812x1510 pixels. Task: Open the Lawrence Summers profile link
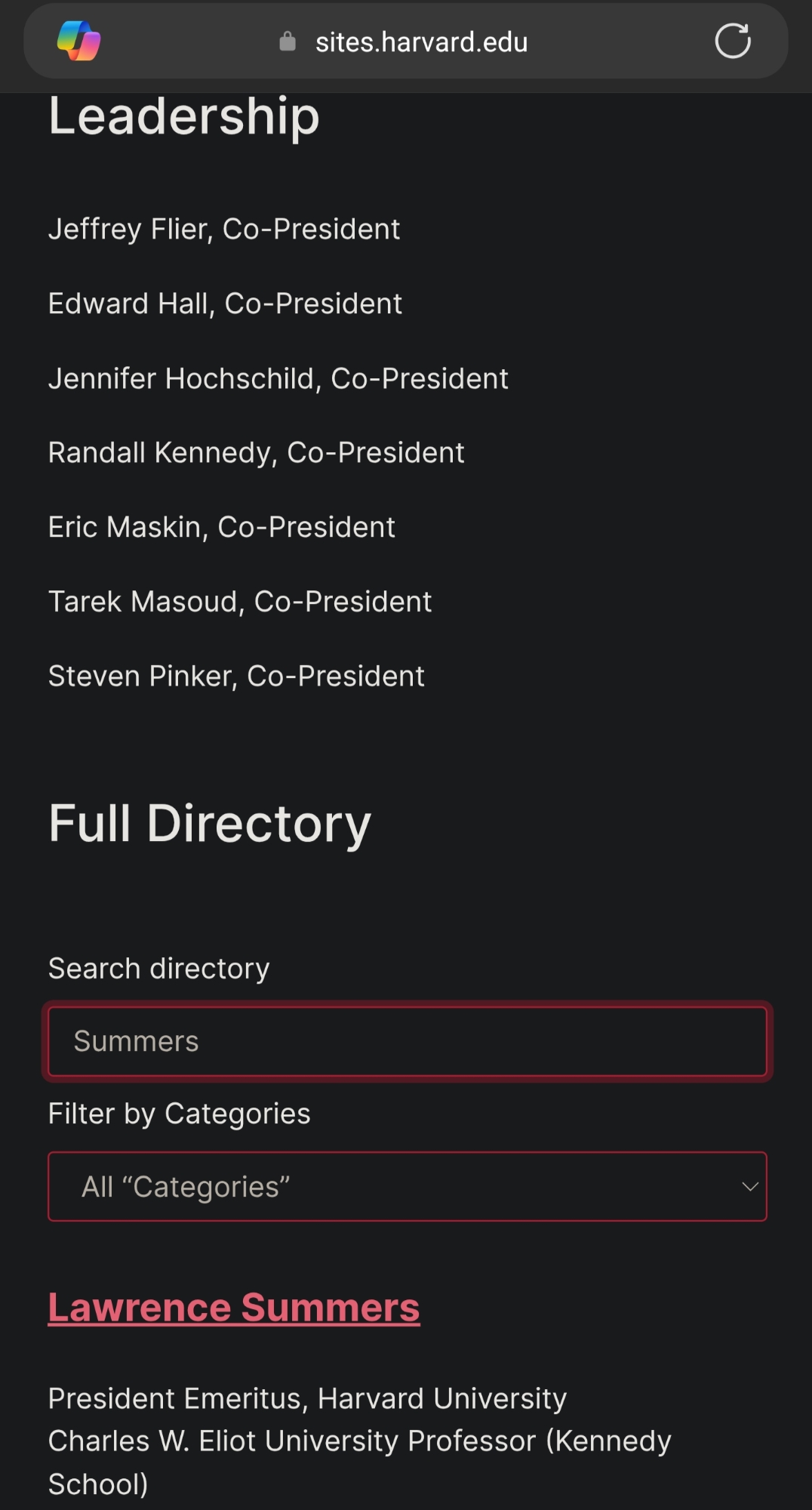point(234,1308)
